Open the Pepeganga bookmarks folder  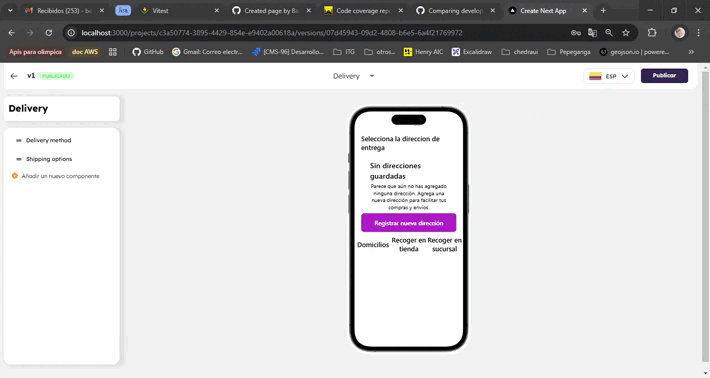[x=569, y=52]
